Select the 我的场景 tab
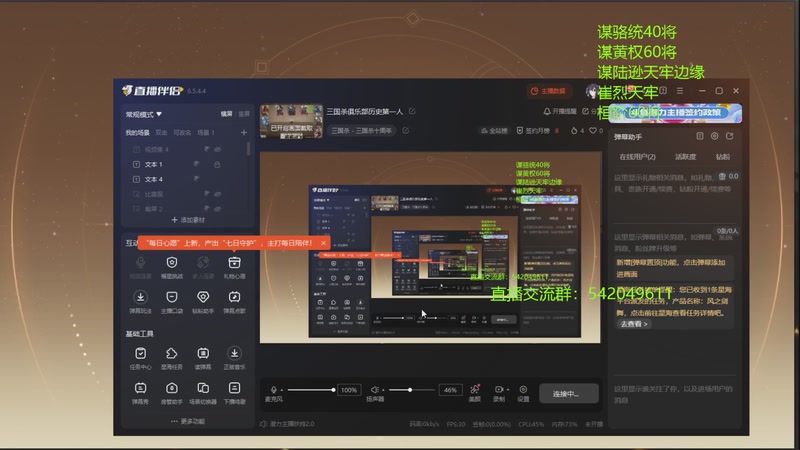800x450 pixels. coord(137,133)
